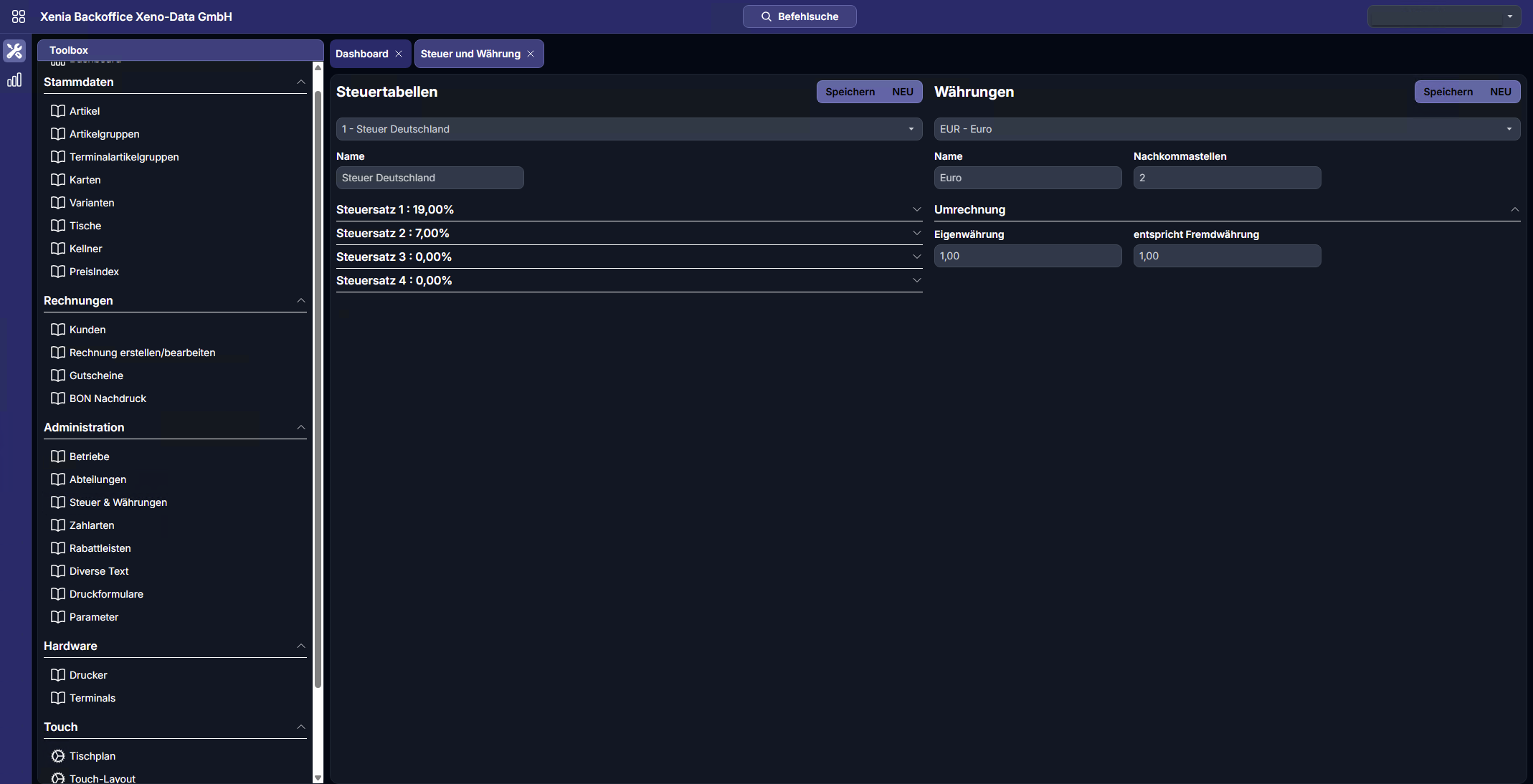Viewport: 1533px width, 784px height.
Task: Open the Steuer Deutschland tax table dropdown
Action: [629, 129]
